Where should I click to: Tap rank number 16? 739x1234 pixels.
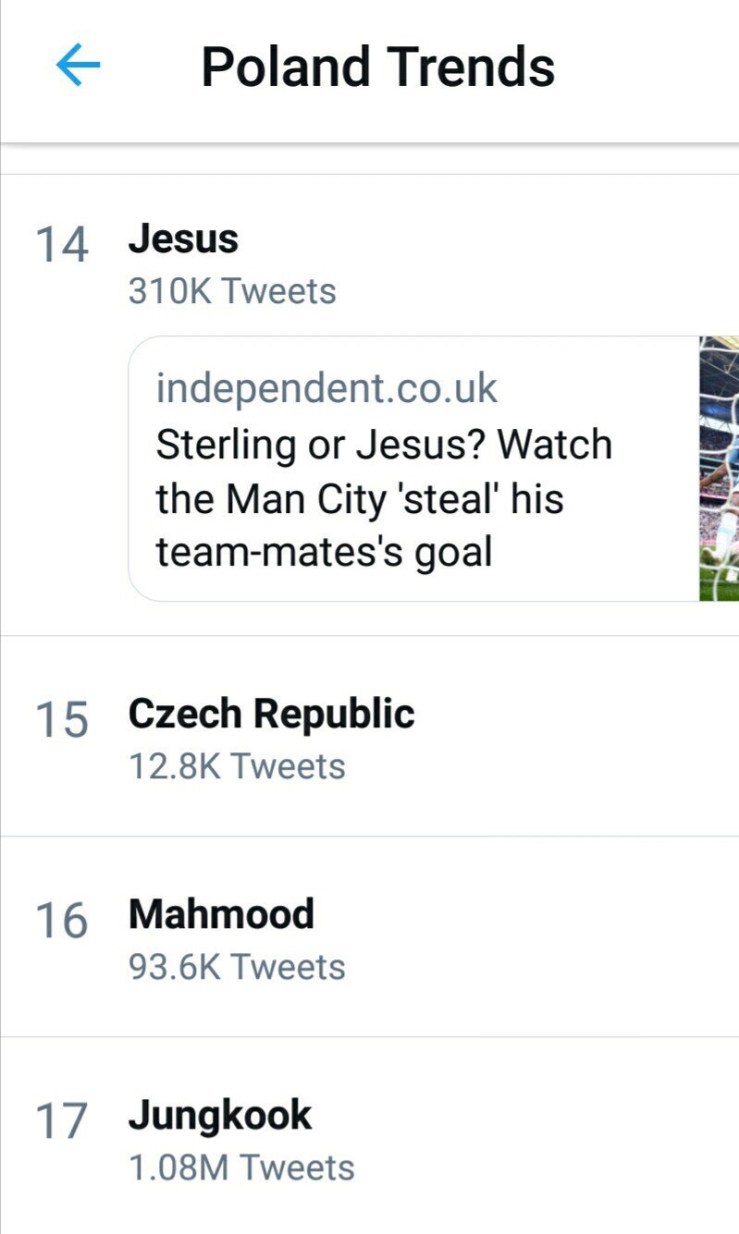click(x=61, y=920)
